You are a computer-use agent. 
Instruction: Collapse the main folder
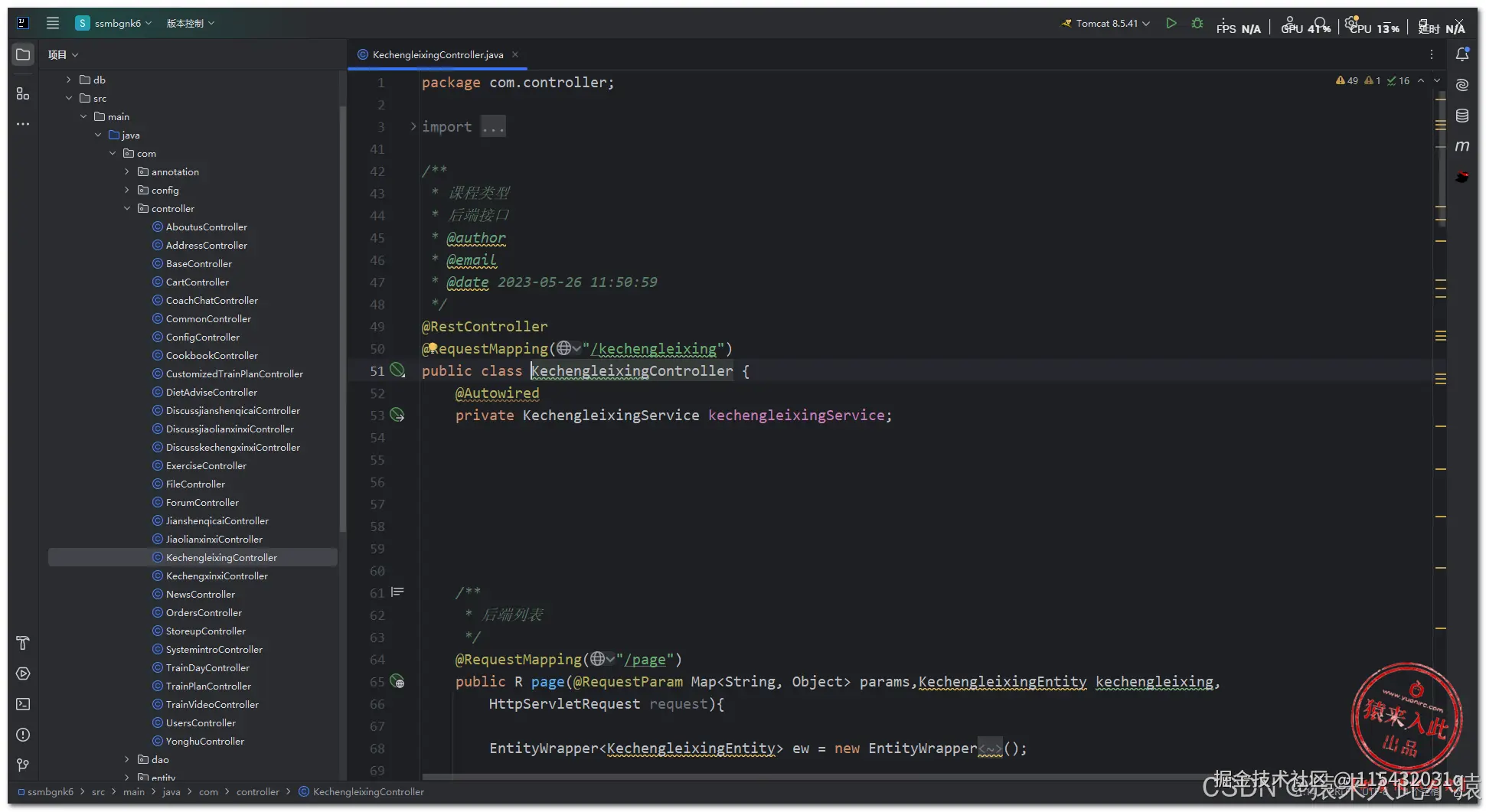click(83, 116)
